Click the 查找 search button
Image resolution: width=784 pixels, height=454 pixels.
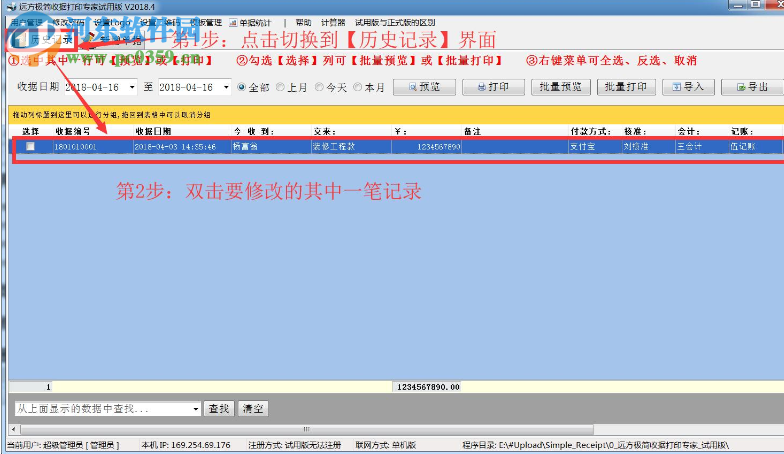[x=219, y=409]
